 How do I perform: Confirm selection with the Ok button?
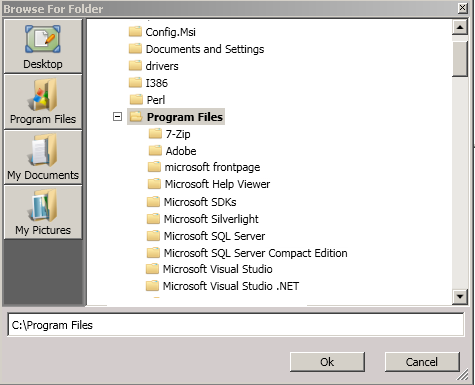click(x=327, y=362)
